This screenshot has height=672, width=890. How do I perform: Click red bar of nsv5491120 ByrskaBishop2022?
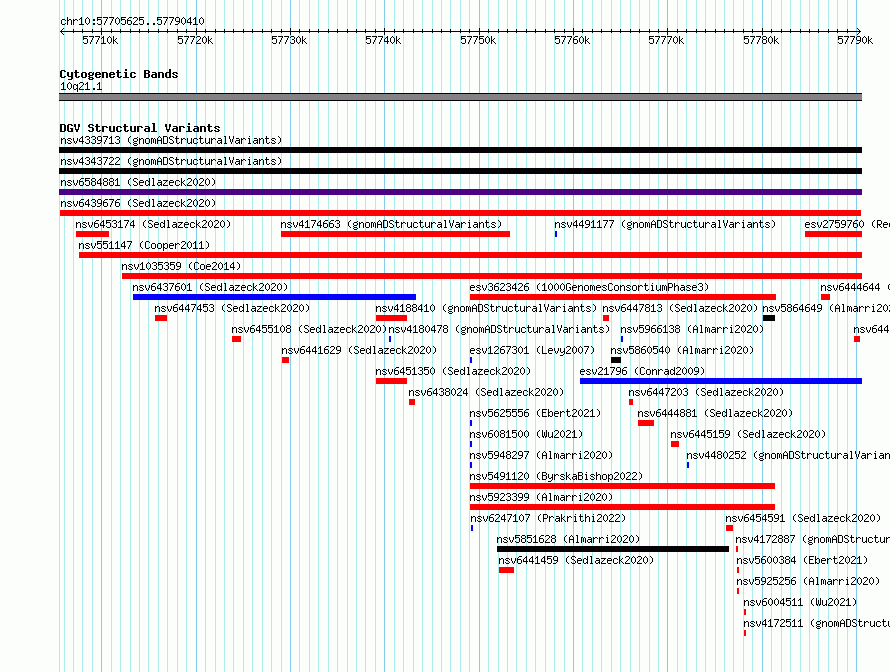coord(622,486)
